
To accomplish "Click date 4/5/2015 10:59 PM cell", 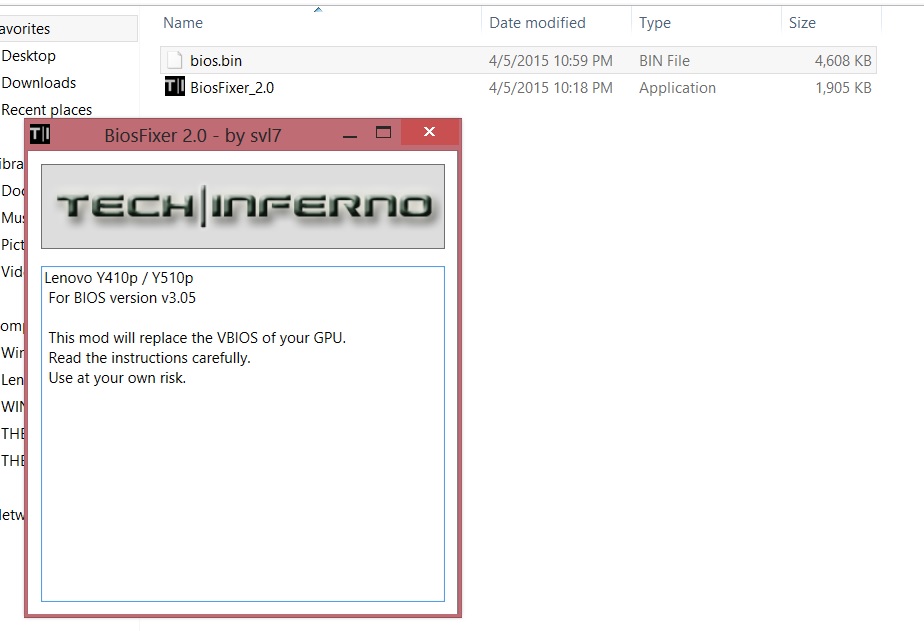I will (550, 61).
